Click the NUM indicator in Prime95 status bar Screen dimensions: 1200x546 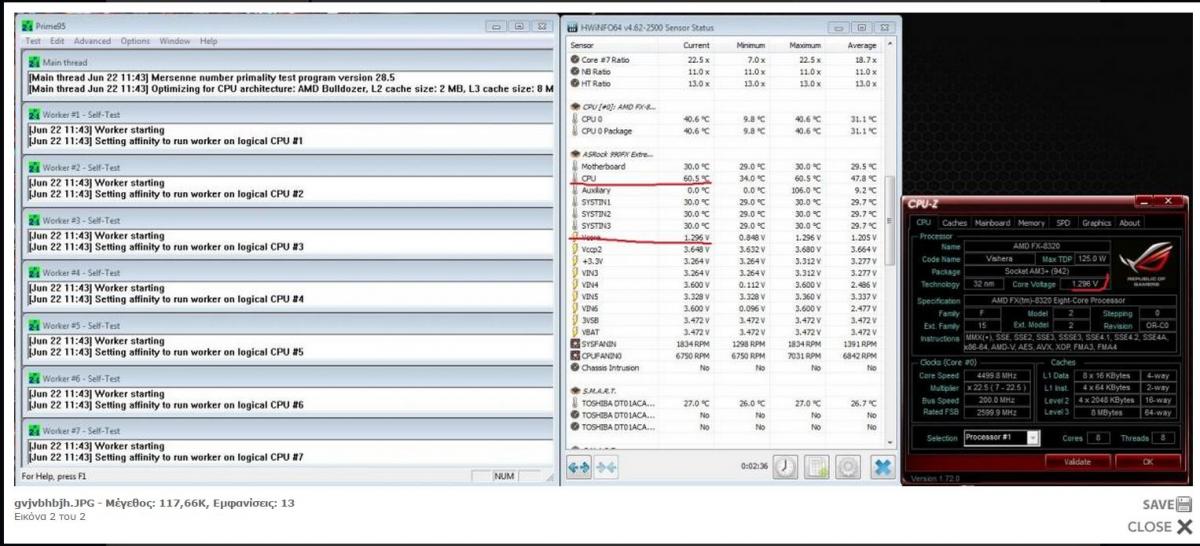(x=505, y=476)
